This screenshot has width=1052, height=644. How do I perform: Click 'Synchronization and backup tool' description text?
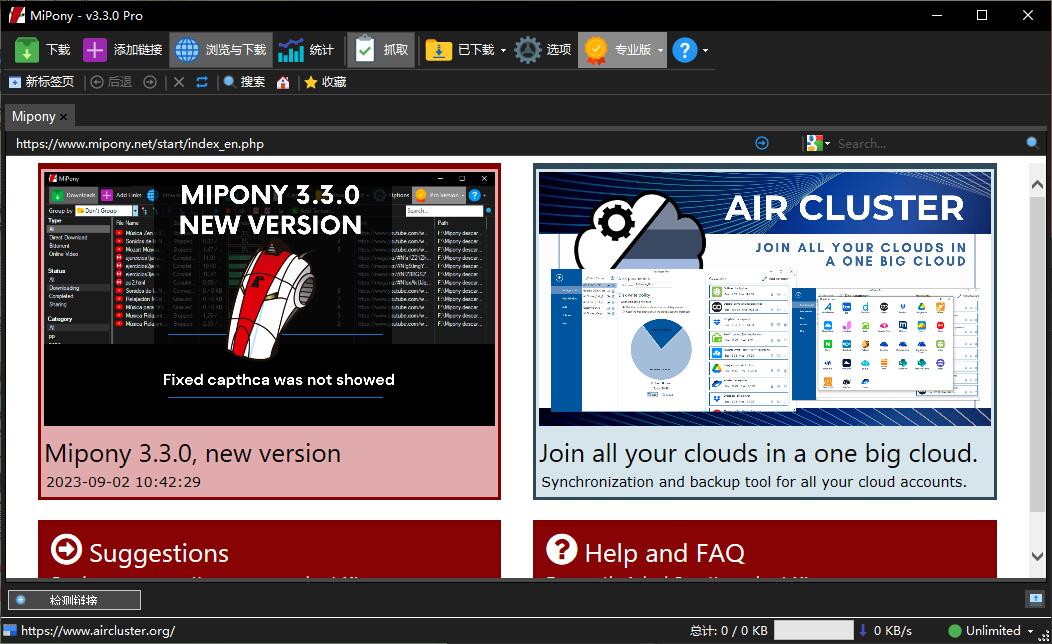click(754, 482)
